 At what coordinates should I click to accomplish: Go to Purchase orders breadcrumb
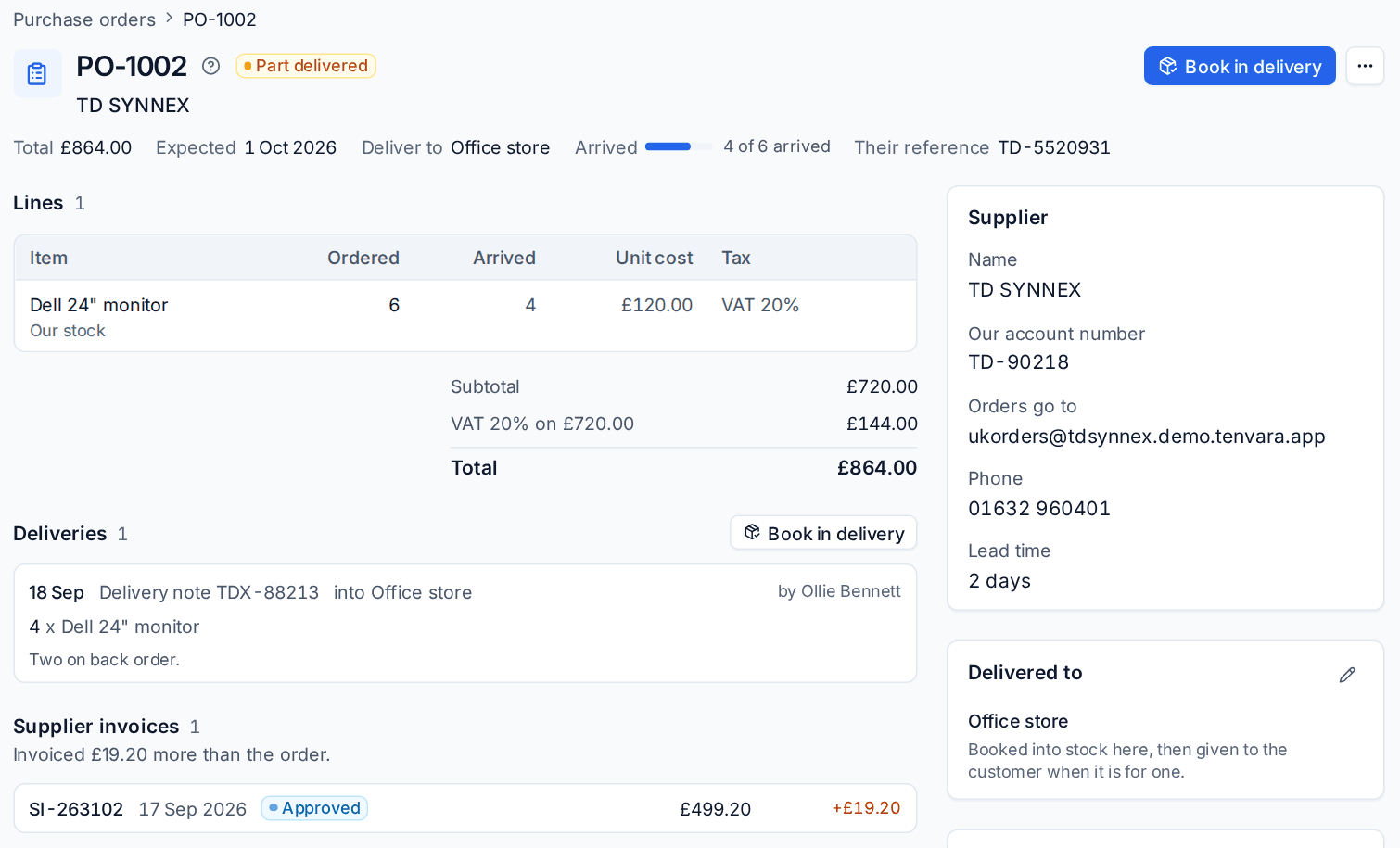(84, 19)
